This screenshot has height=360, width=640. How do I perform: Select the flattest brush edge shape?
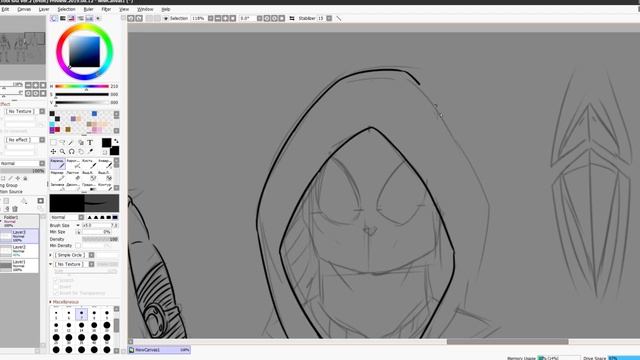coord(115,218)
